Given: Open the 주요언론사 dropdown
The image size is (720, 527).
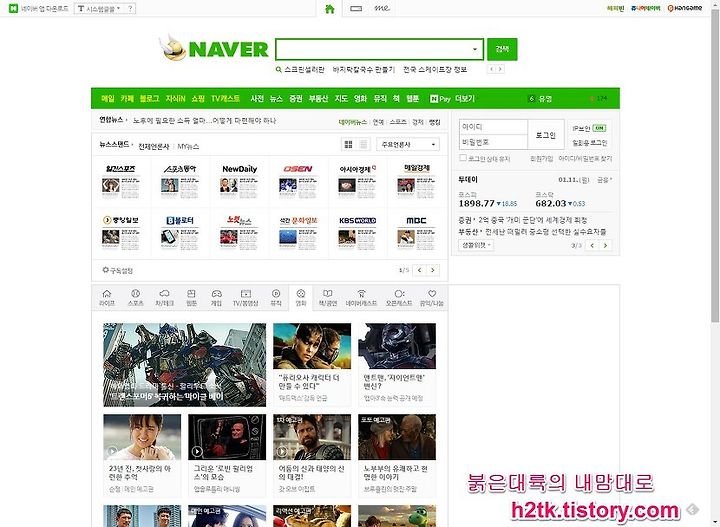Looking at the screenshot, I should tap(408, 145).
